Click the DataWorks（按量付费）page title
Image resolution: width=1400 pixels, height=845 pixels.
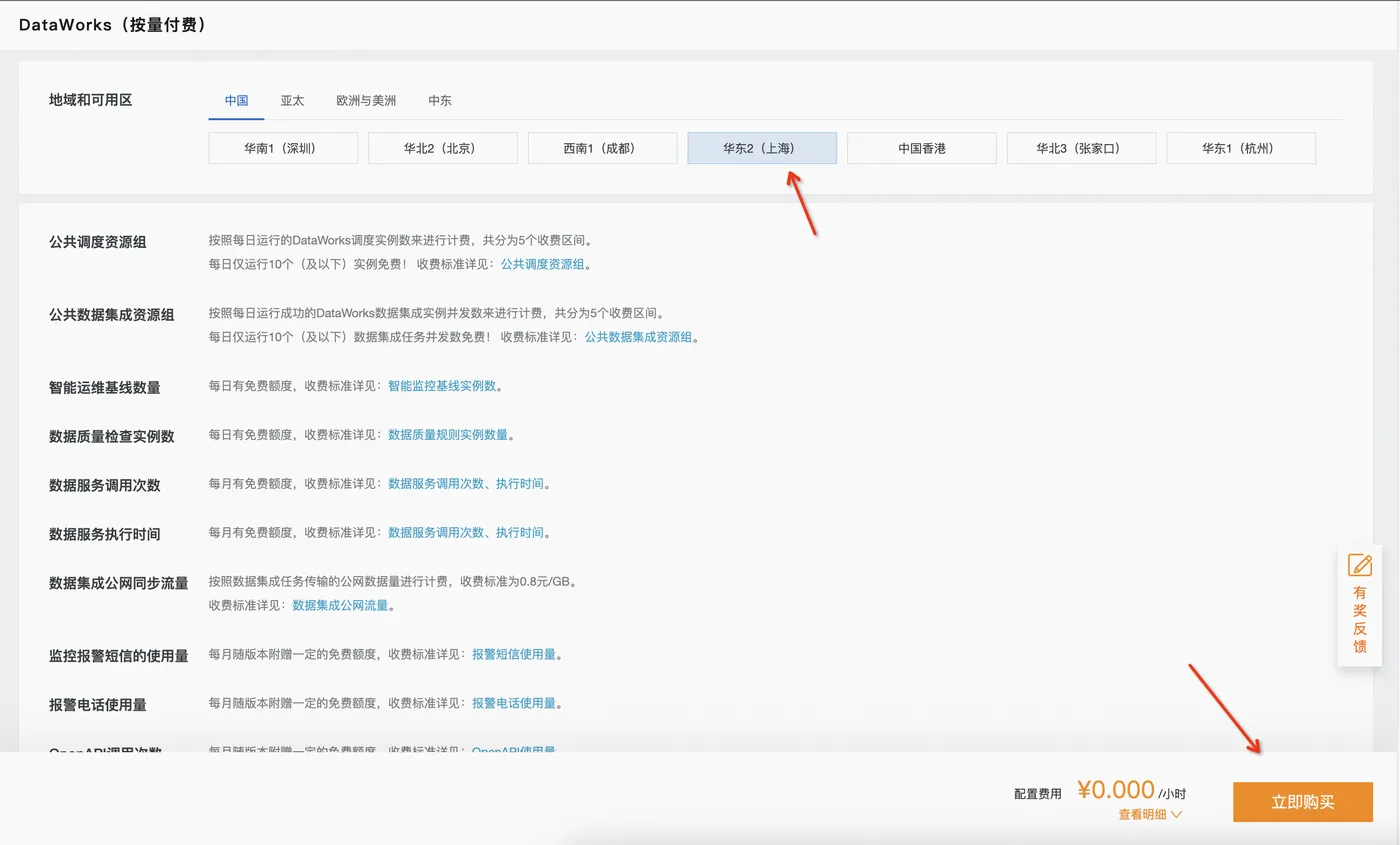(x=115, y=25)
